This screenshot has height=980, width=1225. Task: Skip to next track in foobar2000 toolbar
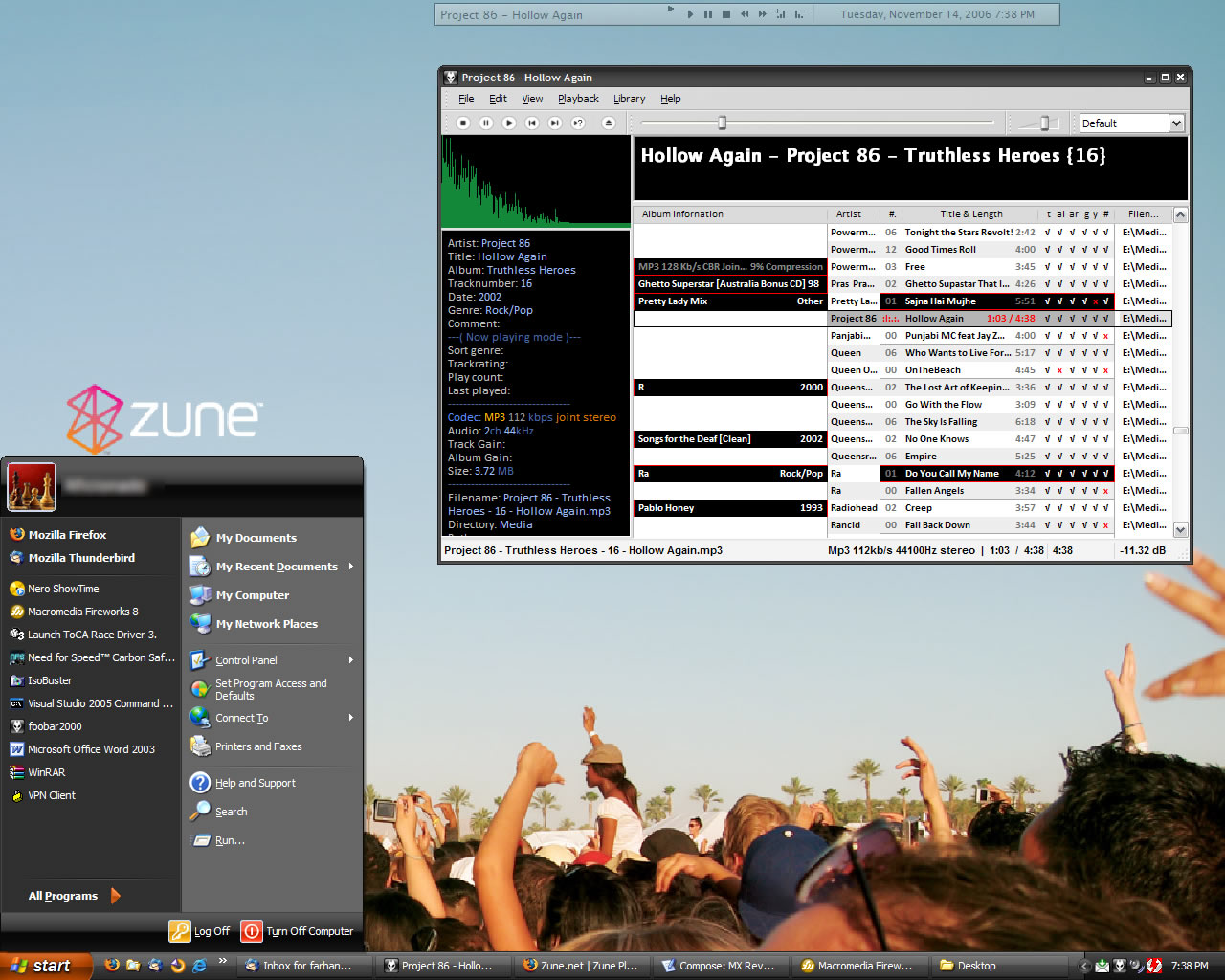(555, 122)
